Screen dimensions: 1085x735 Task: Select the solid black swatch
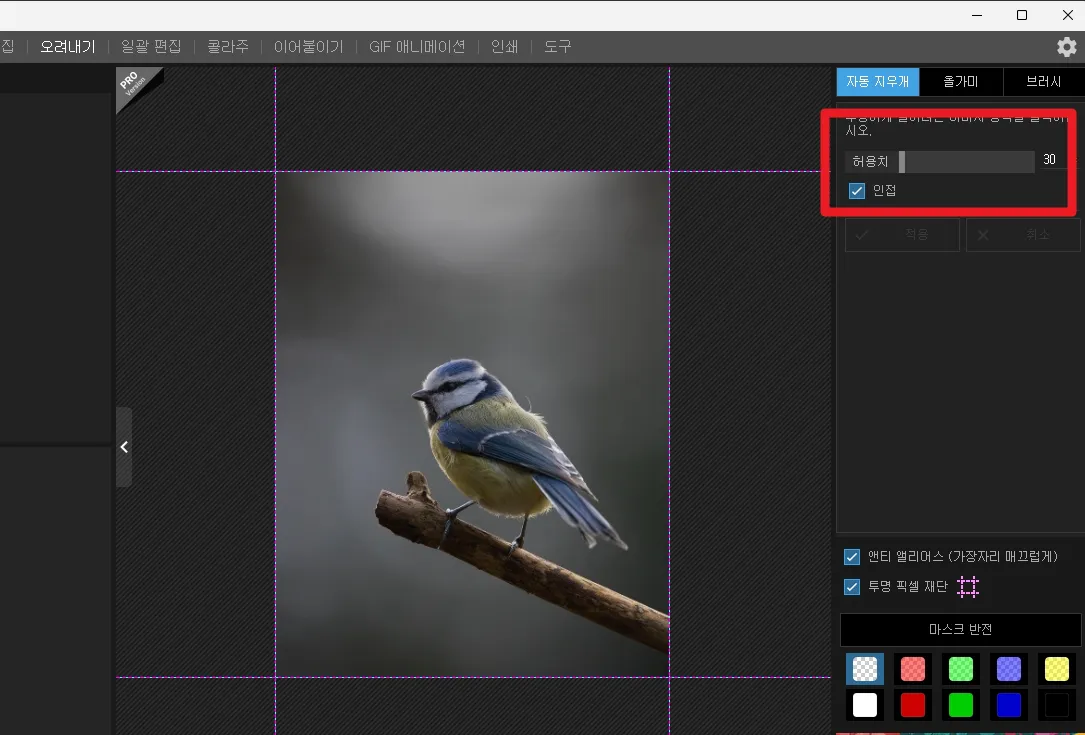(x=1057, y=705)
